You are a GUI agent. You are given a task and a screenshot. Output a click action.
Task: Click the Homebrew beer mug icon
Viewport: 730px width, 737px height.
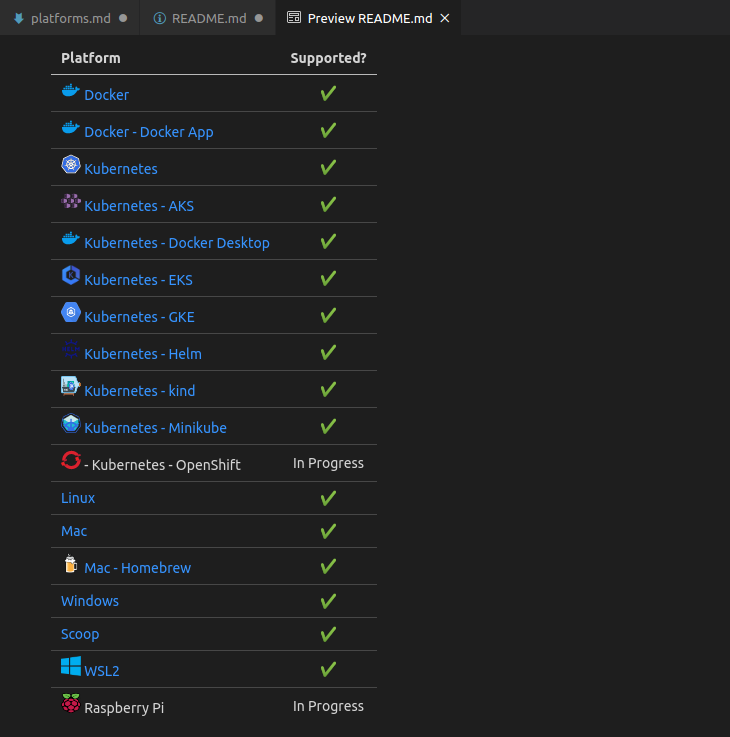point(71,563)
